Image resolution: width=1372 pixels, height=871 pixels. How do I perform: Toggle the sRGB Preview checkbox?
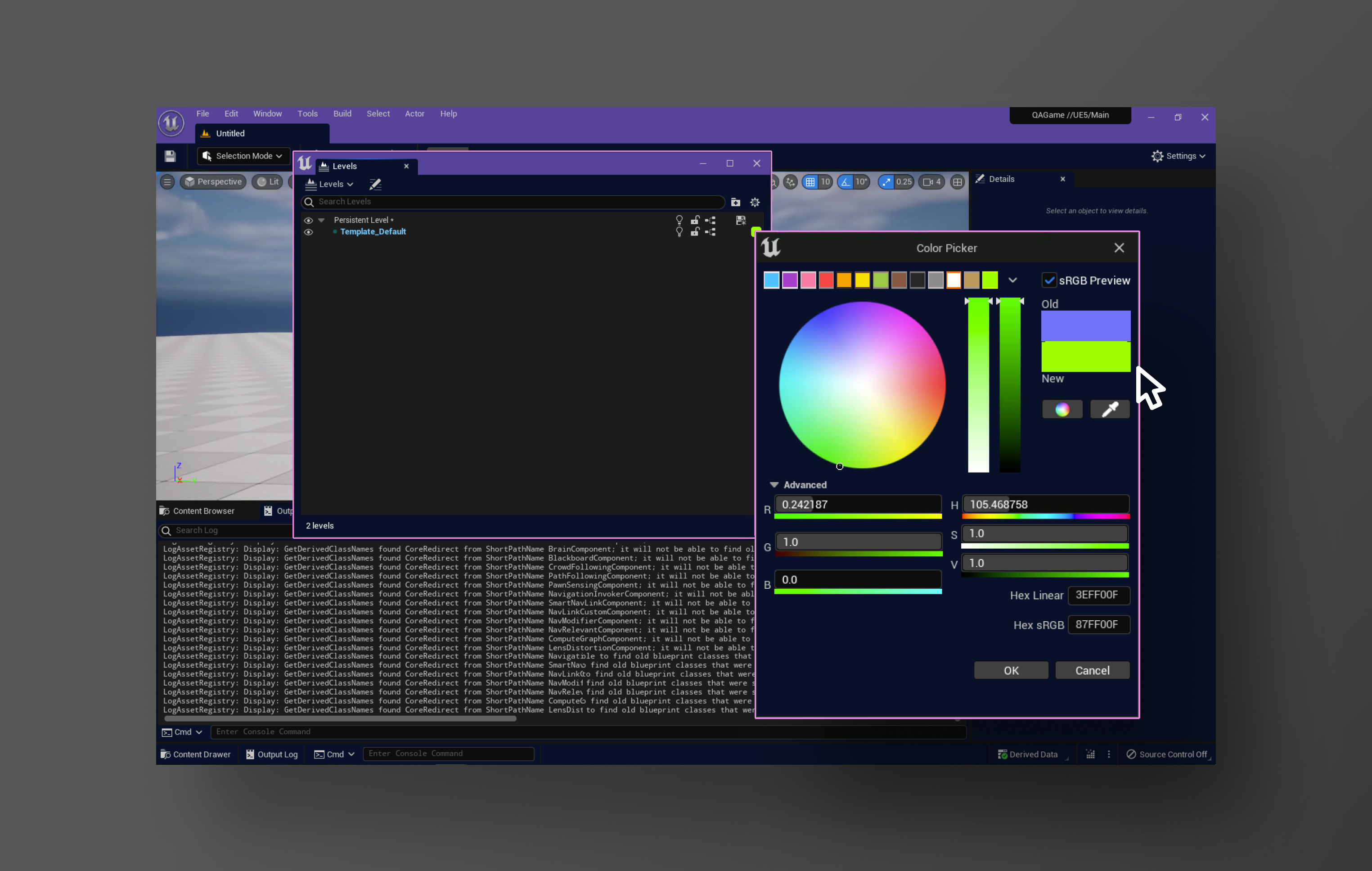click(1049, 280)
